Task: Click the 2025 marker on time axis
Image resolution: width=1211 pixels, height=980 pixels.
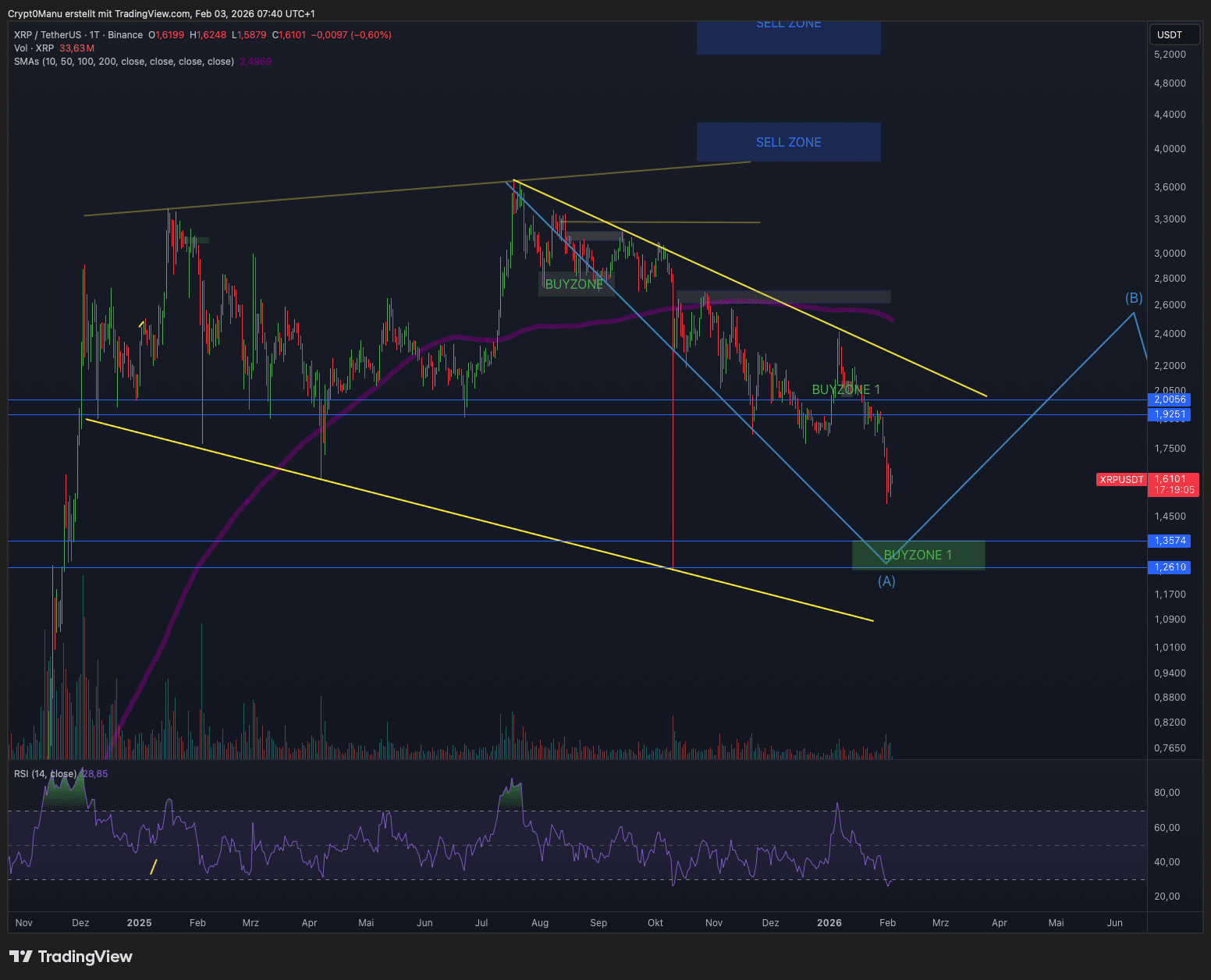Action: [x=139, y=923]
